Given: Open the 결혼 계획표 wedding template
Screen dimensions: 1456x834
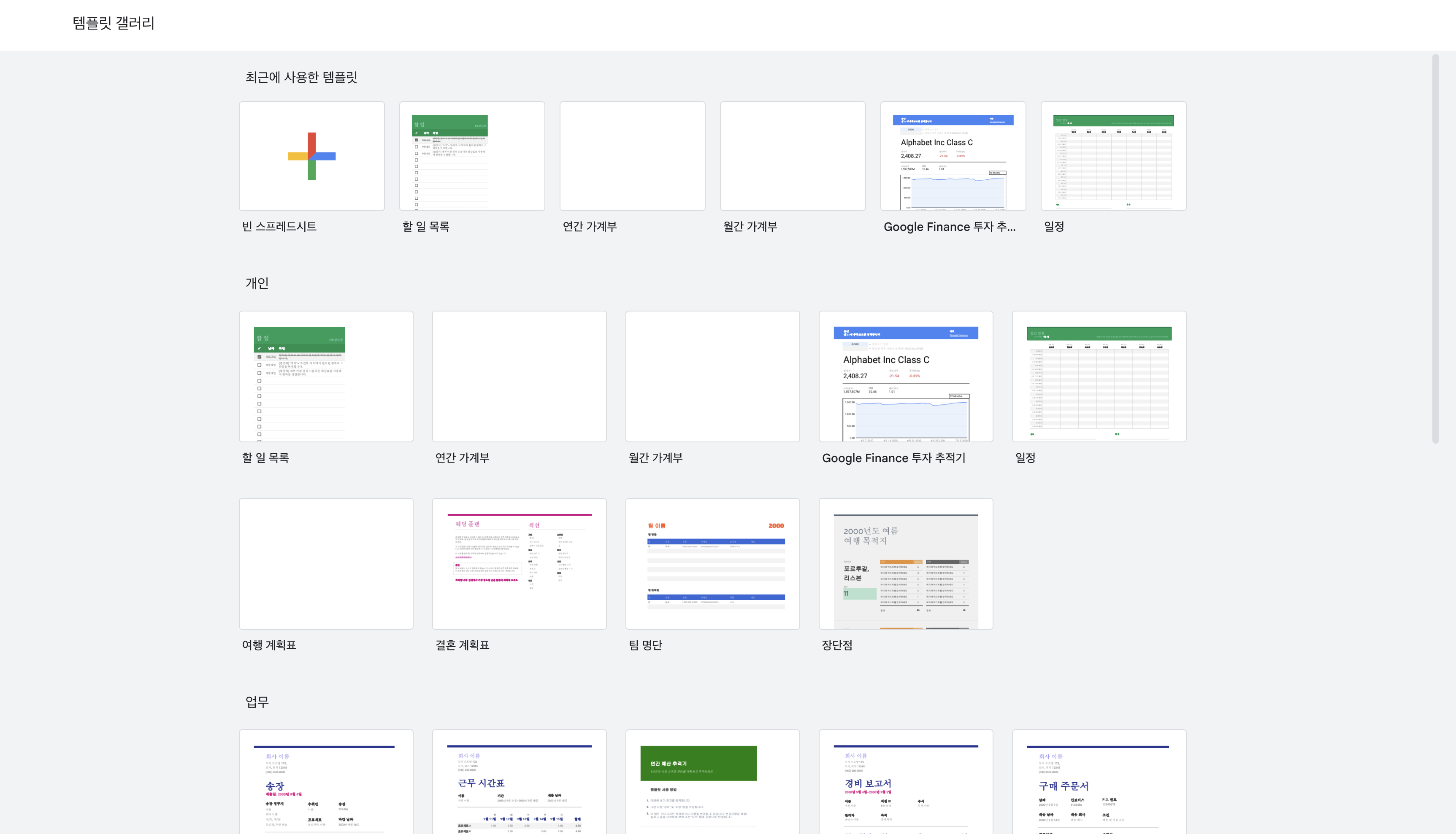Looking at the screenshot, I should pyautogui.click(x=520, y=563).
